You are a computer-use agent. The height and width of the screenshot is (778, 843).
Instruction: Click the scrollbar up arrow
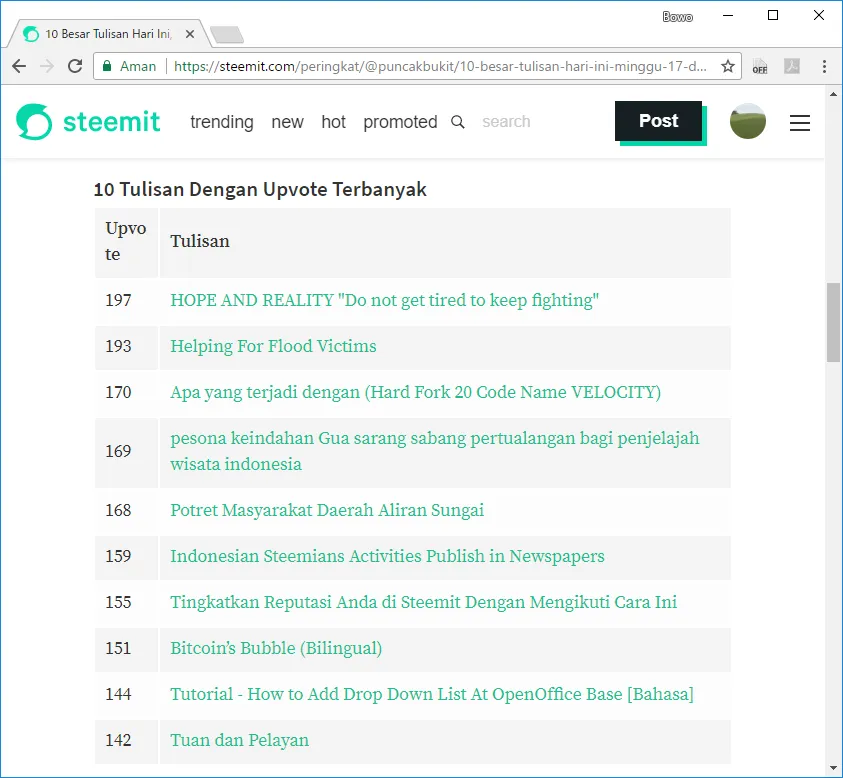click(x=833, y=94)
